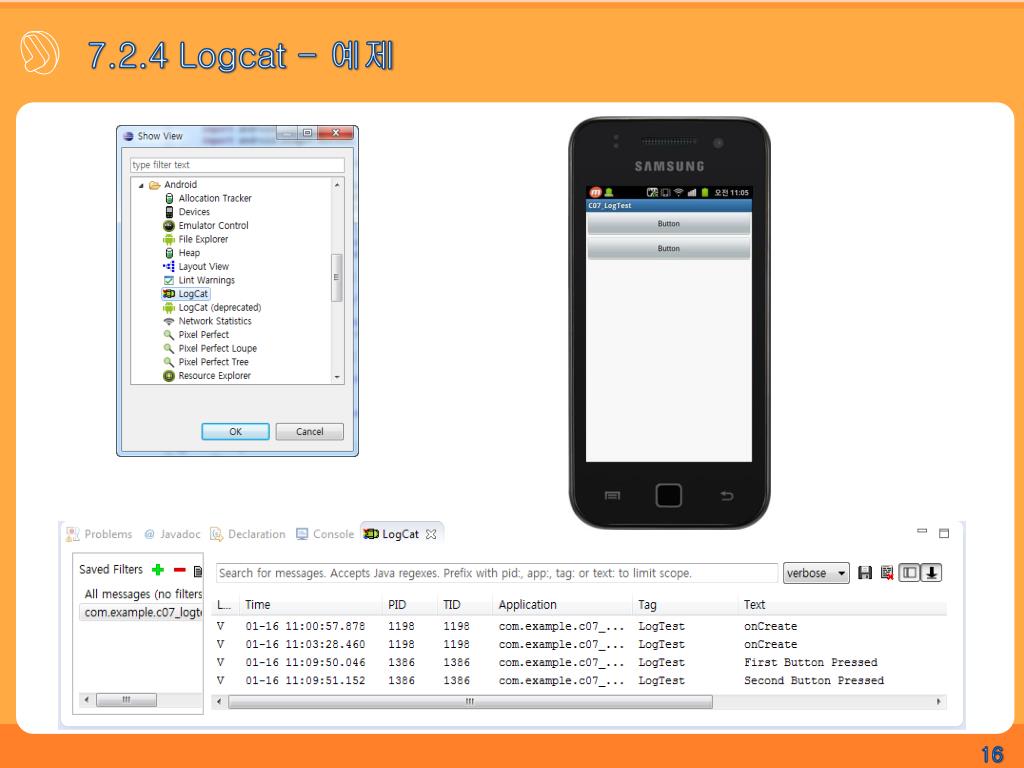The width and height of the screenshot is (1024, 768).
Task: Select All messages (no filters)
Action: (x=142, y=594)
